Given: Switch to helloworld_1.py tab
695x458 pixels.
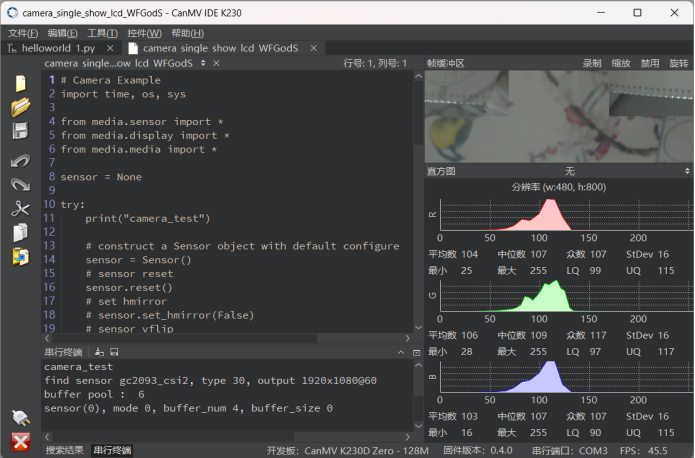Looking at the screenshot, I should 59,48.
